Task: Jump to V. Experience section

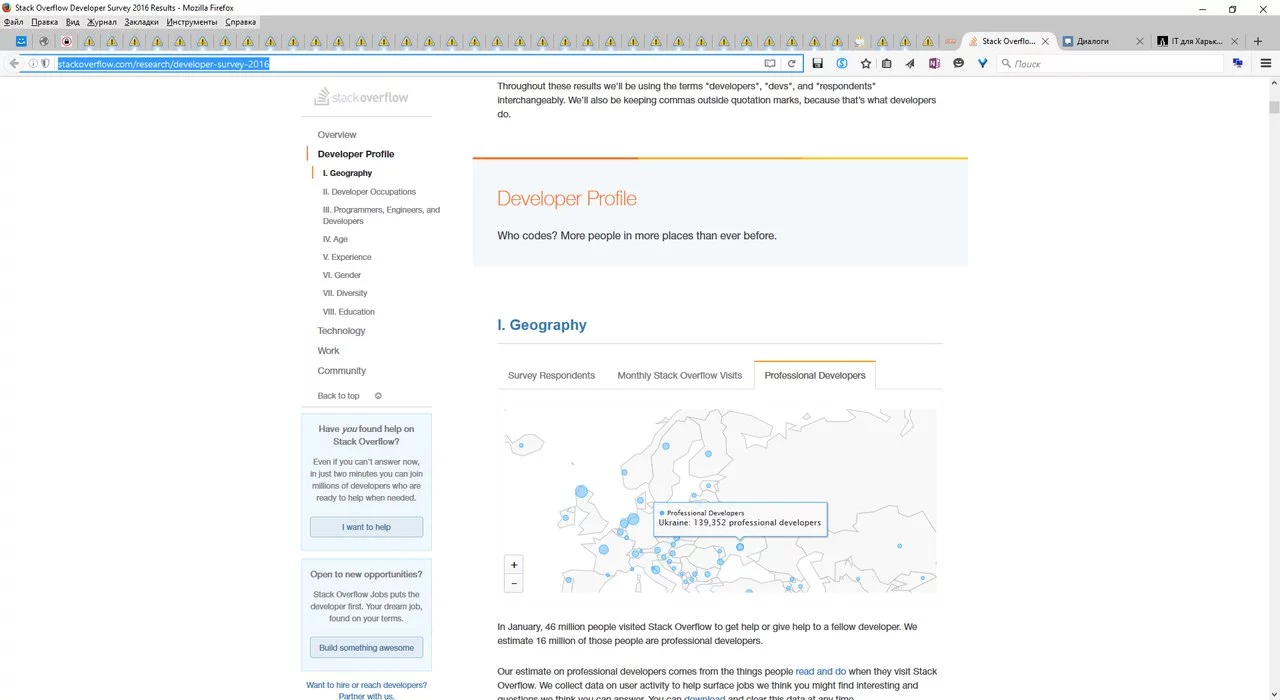Action: pyautogui.click(x=347, y=257)
